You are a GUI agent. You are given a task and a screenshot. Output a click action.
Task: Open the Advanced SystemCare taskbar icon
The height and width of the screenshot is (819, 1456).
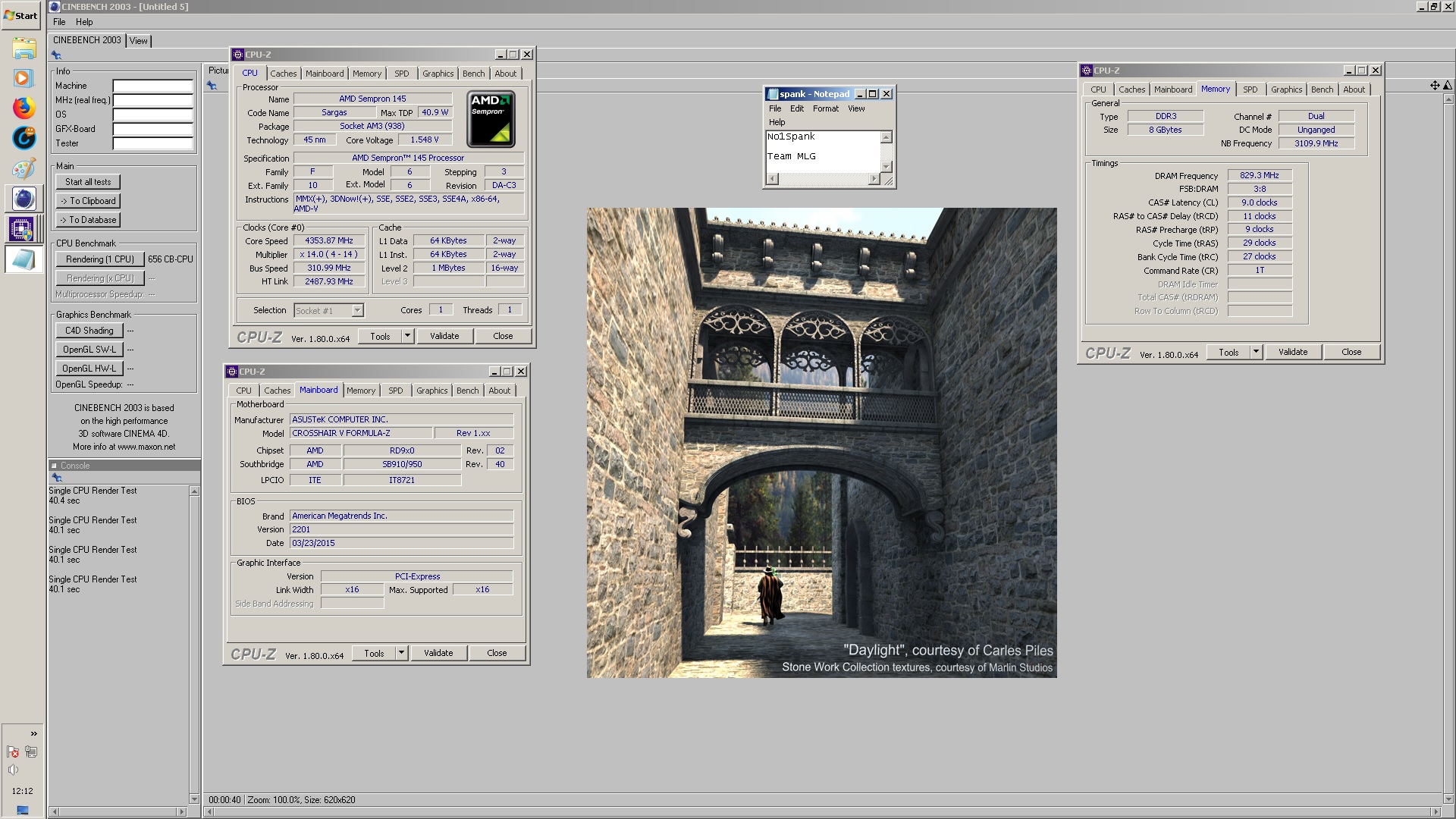click(24, 137)
